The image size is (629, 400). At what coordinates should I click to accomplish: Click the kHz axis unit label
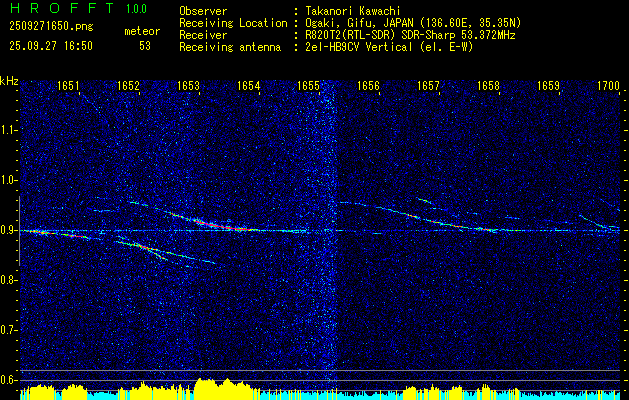point(9,81)
